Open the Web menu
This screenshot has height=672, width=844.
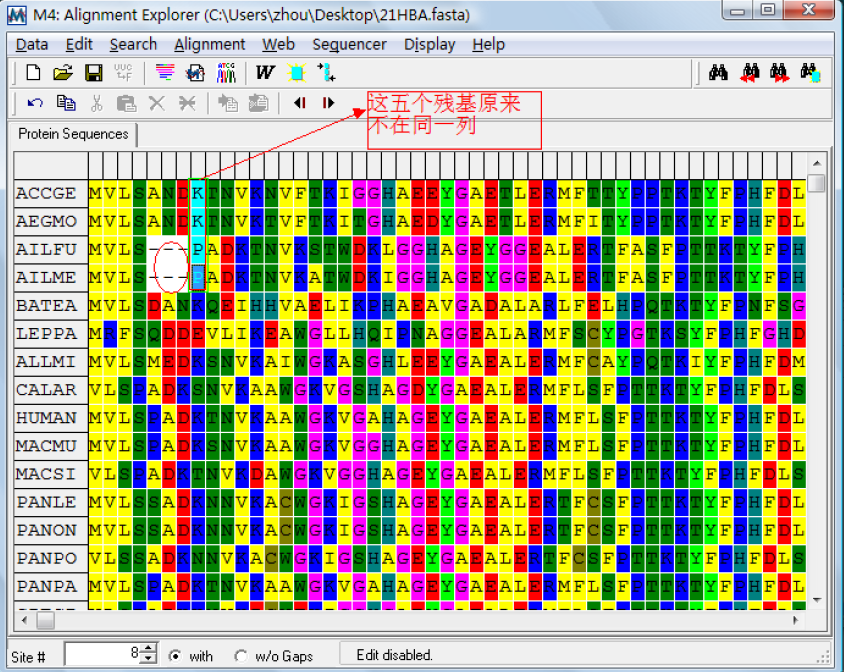tap(278, 44)
